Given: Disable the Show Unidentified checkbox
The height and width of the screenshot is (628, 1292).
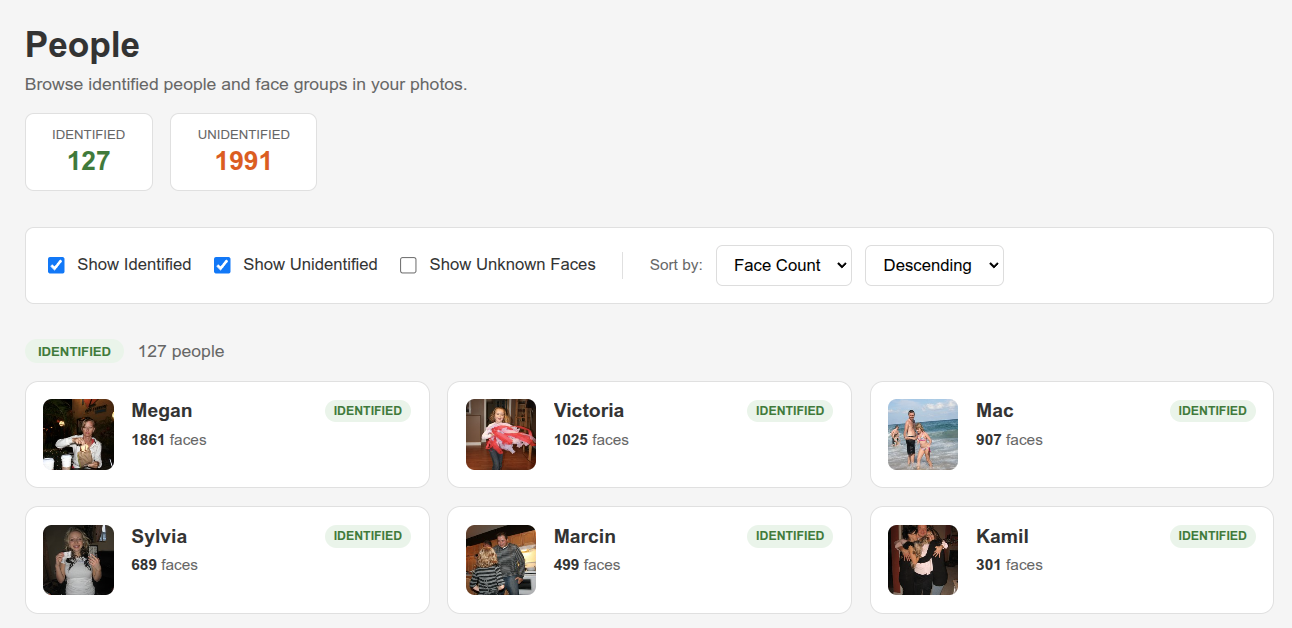Looking at the screenshot, I should tap(223, 265).
